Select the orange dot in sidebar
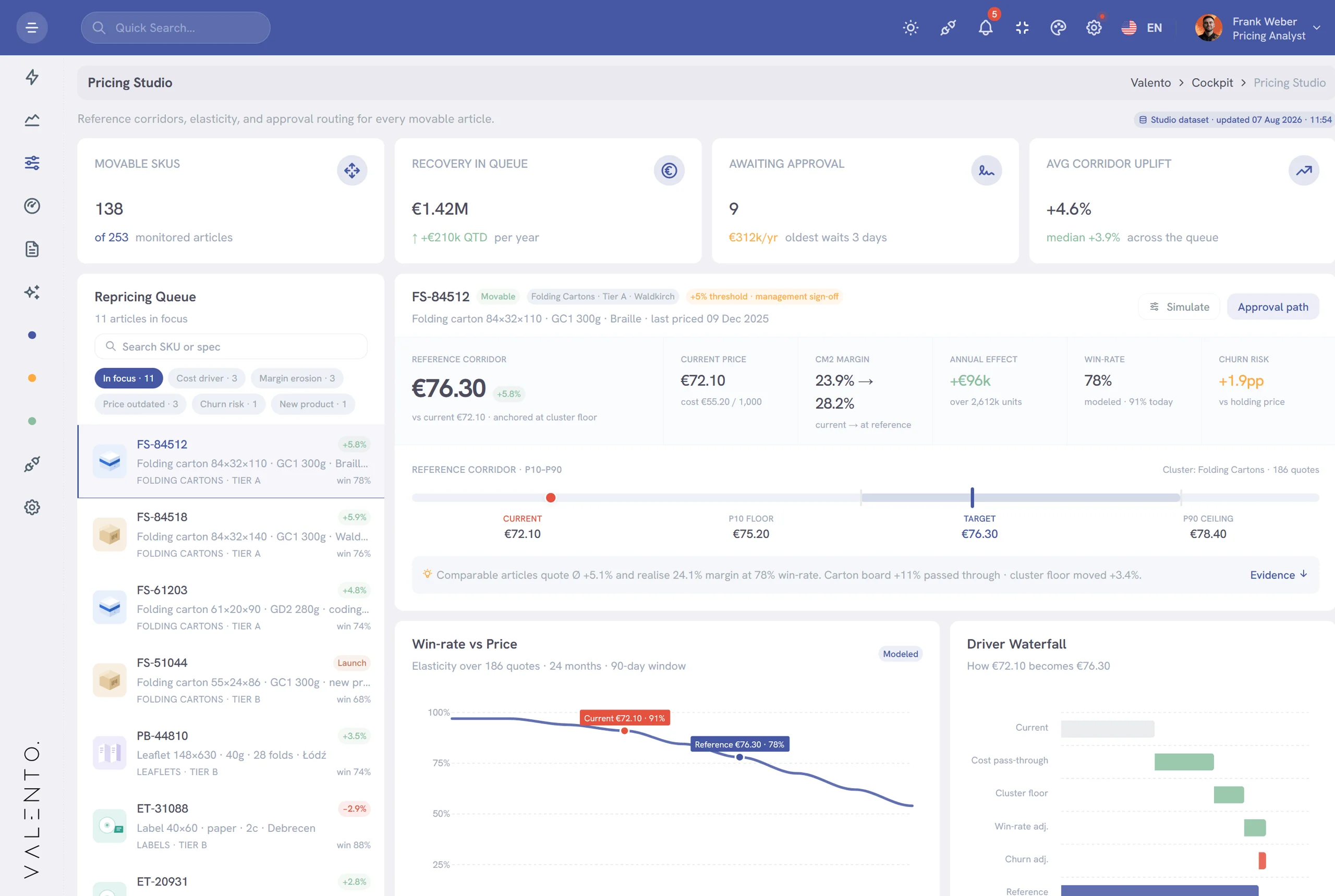This screenshot has width=1335, height=896. pyautogui.click(x=32, y=378)
